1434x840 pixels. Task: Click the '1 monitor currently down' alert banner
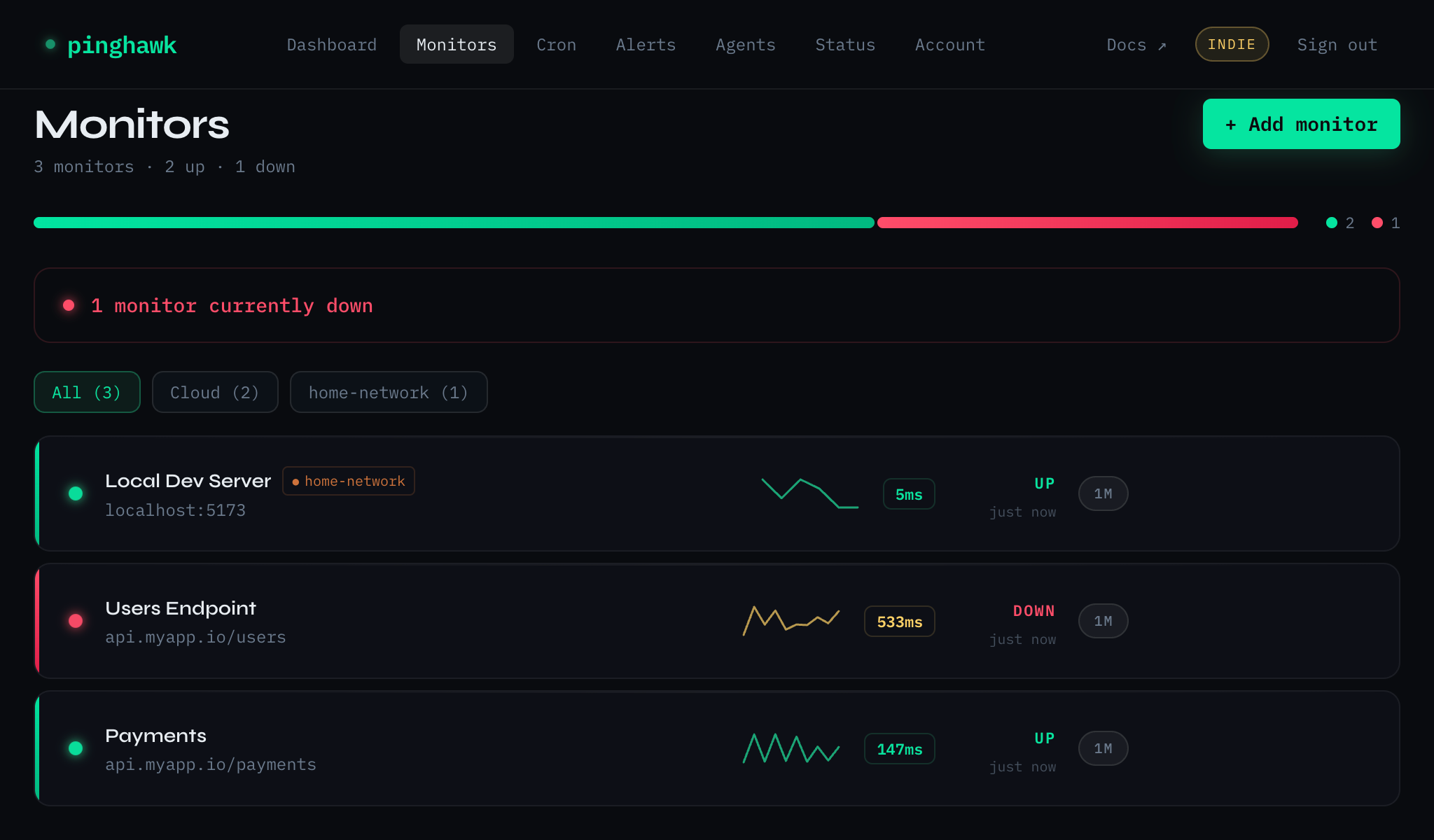(x=231, y=305)
